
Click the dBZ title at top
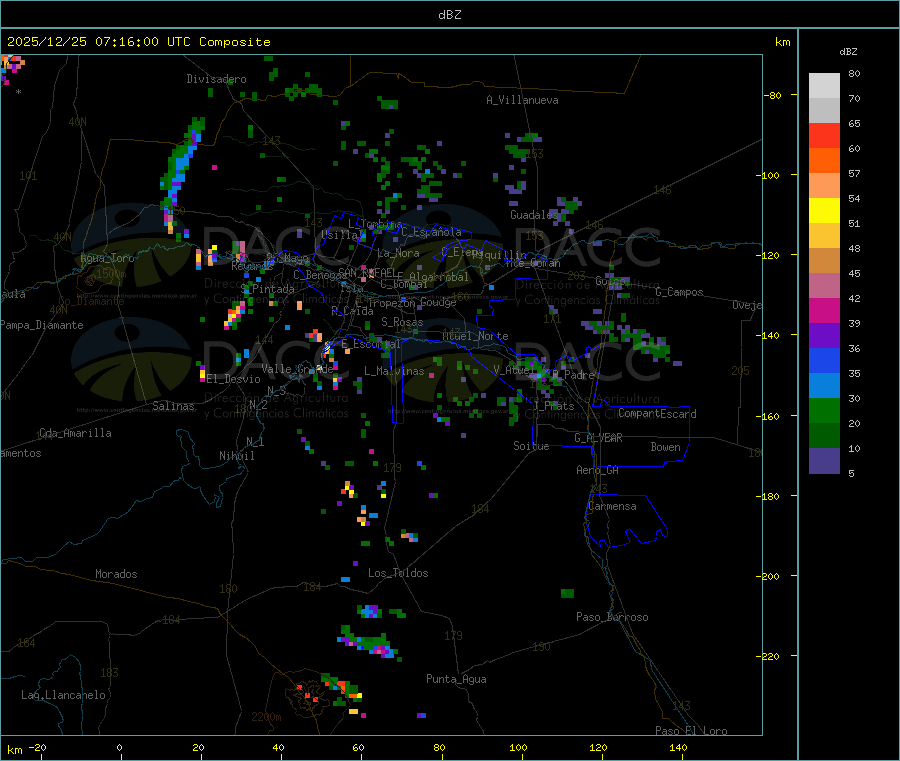point(449,15)
